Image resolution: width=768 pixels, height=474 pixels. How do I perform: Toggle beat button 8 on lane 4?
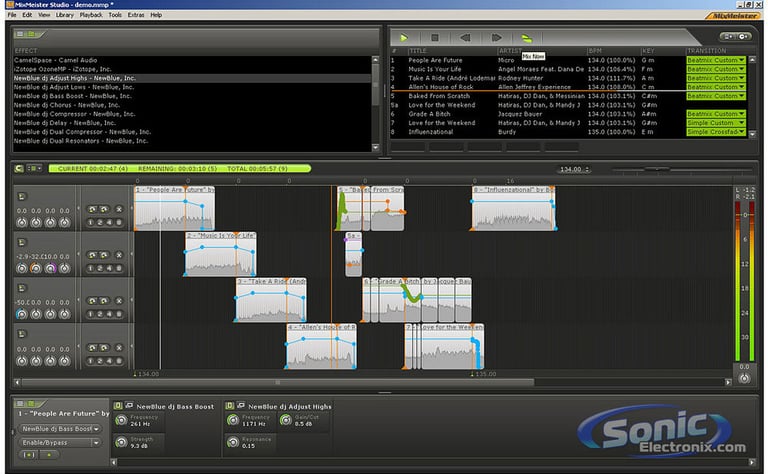(119, 361)
